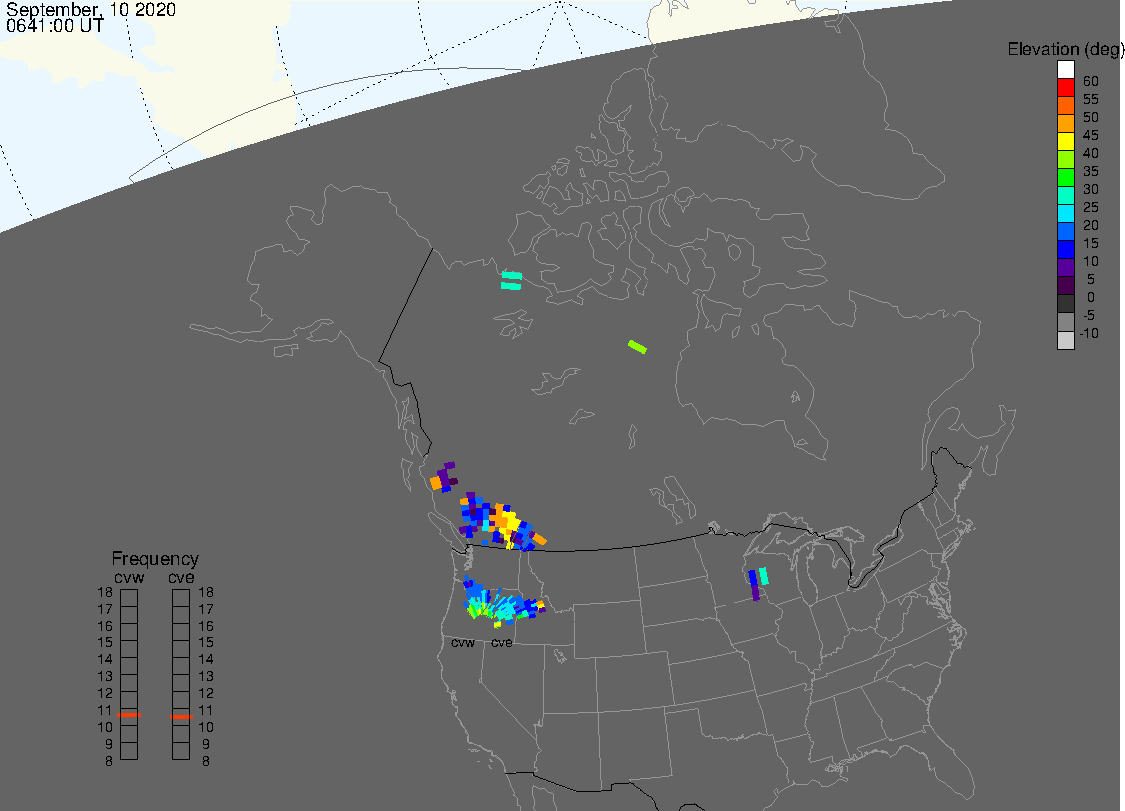Click 14 right of the cve frequency column
1125x811 pixels.
(x=206, y=659)
